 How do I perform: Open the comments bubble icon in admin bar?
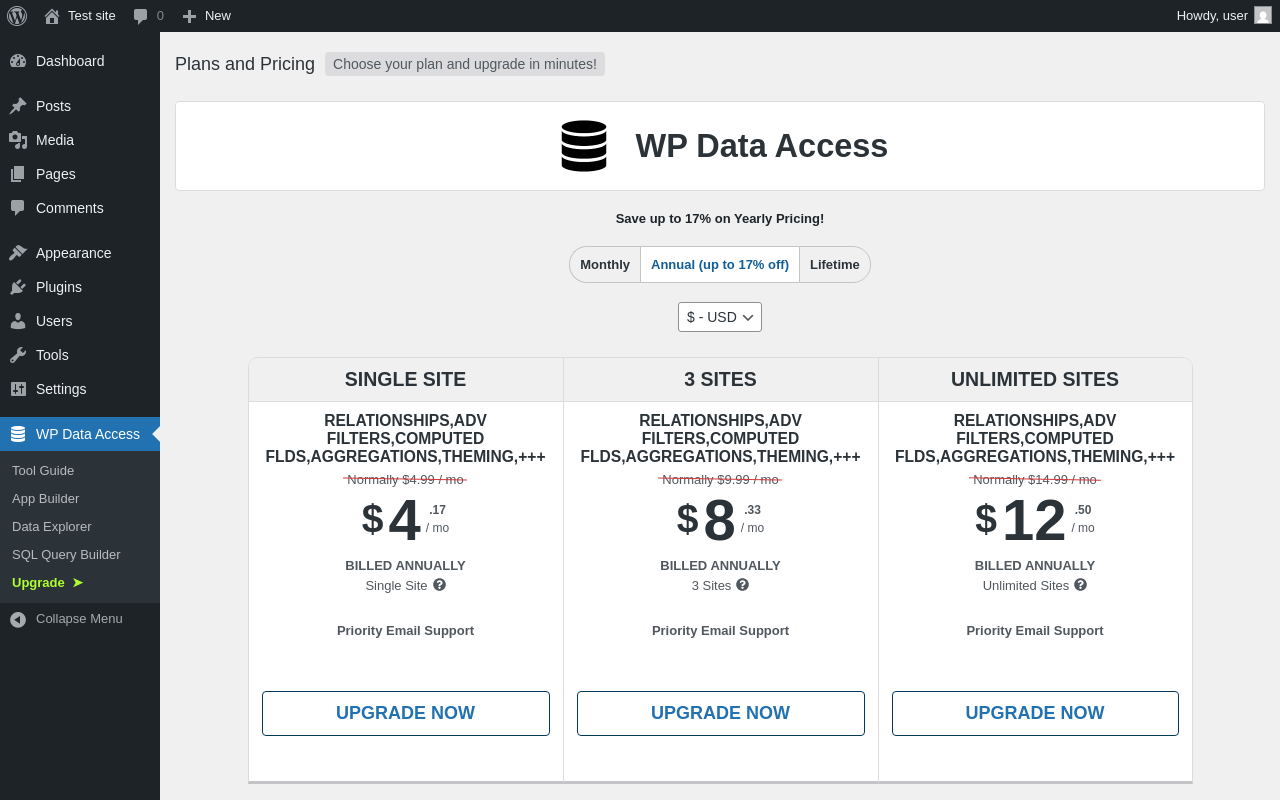tap(141, 16)
